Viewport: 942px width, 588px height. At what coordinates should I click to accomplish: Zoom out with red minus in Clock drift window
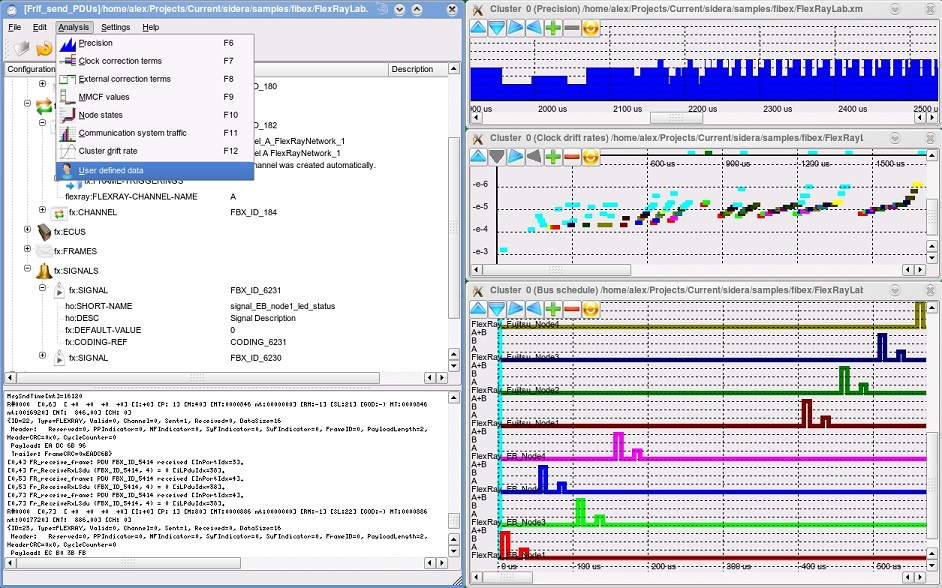(571, 157)
